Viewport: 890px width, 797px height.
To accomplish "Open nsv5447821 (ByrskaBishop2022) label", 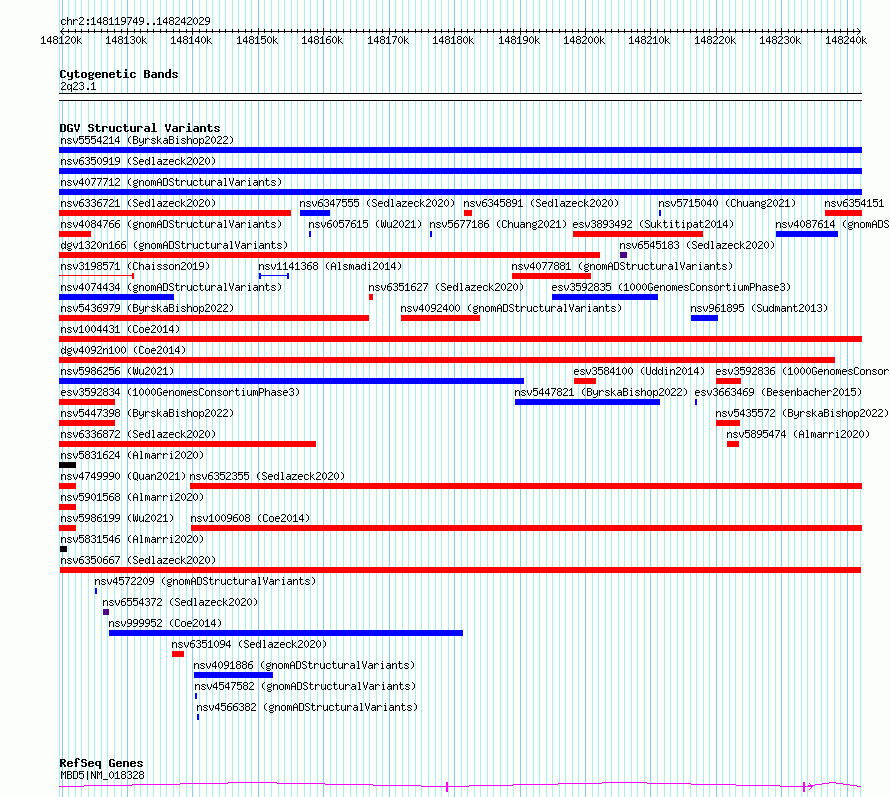I will coord(601,392).
